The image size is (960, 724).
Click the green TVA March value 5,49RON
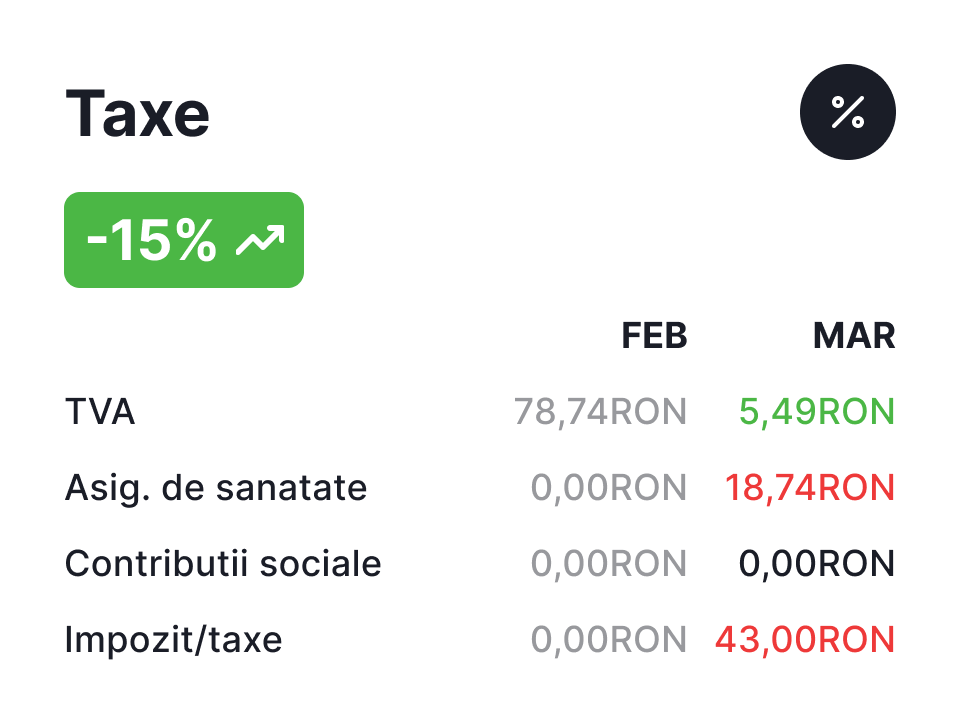pyautogui.click(x=817, y=412)
